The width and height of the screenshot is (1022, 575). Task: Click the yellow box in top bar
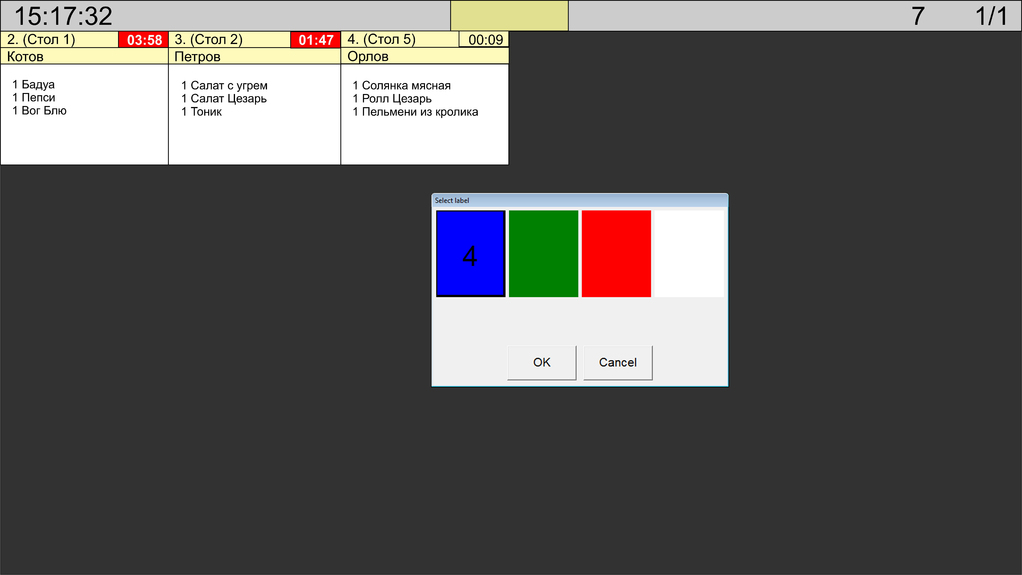coord(509,16)
